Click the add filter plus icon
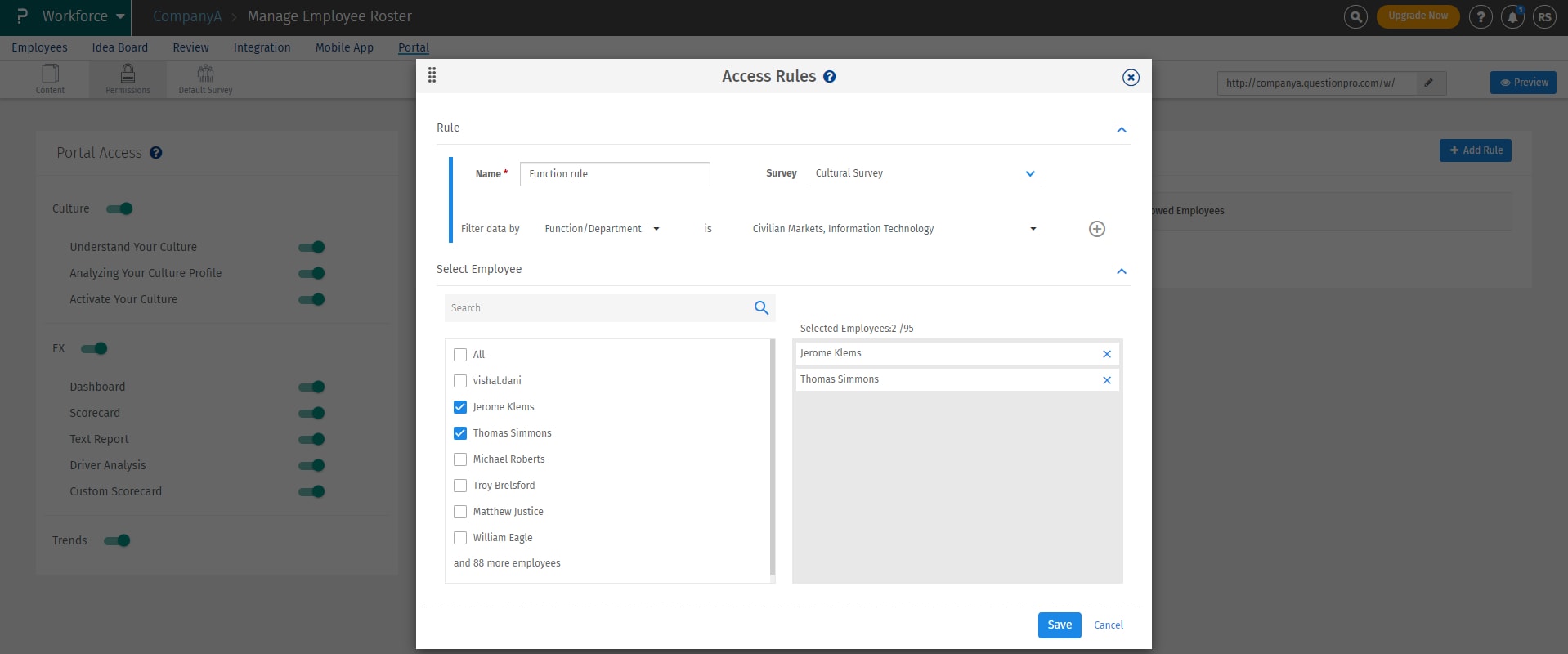The image size is (1568, 654). tap(1097, 229)
